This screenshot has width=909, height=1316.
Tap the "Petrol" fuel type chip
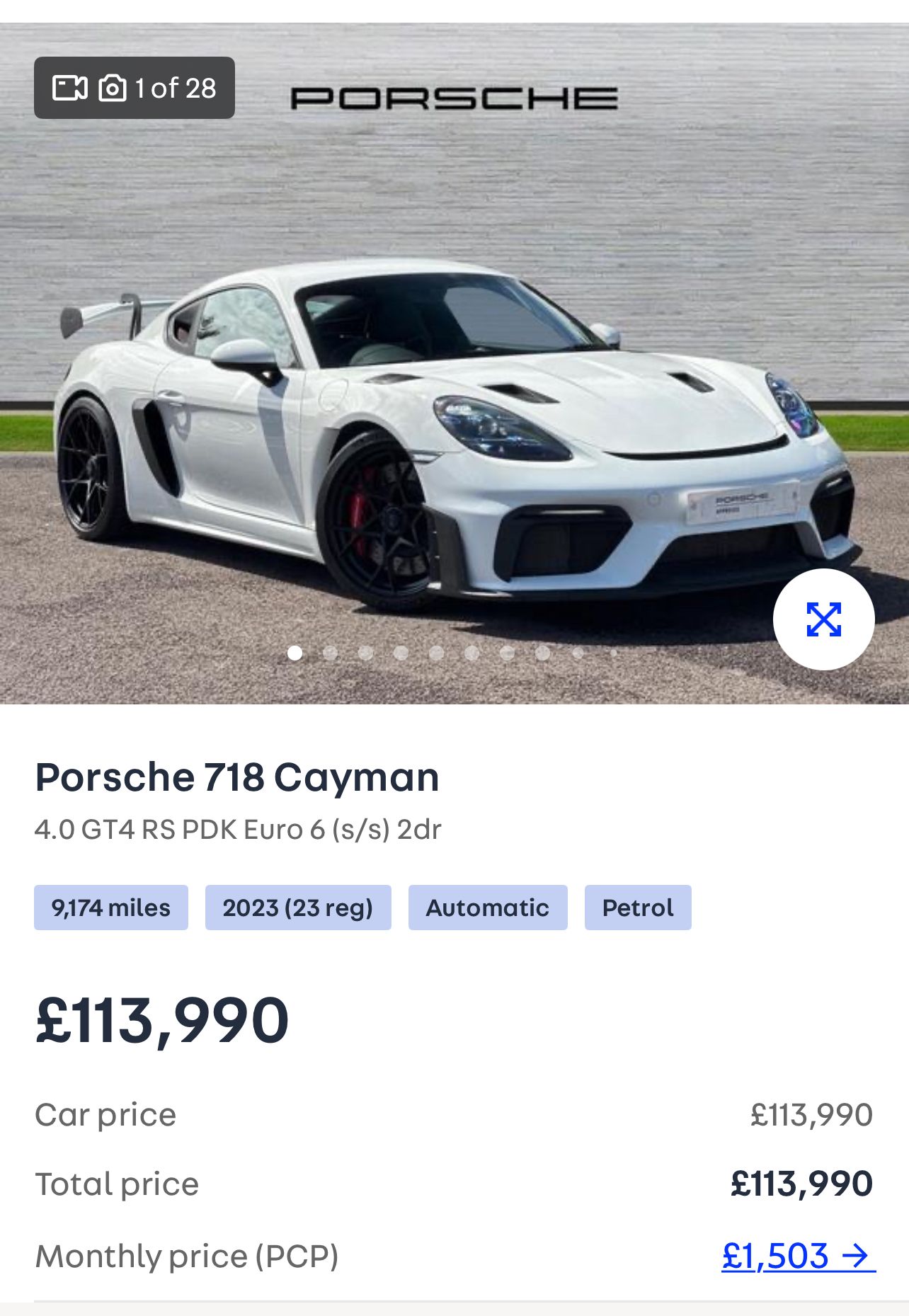(x=638, y=908)
